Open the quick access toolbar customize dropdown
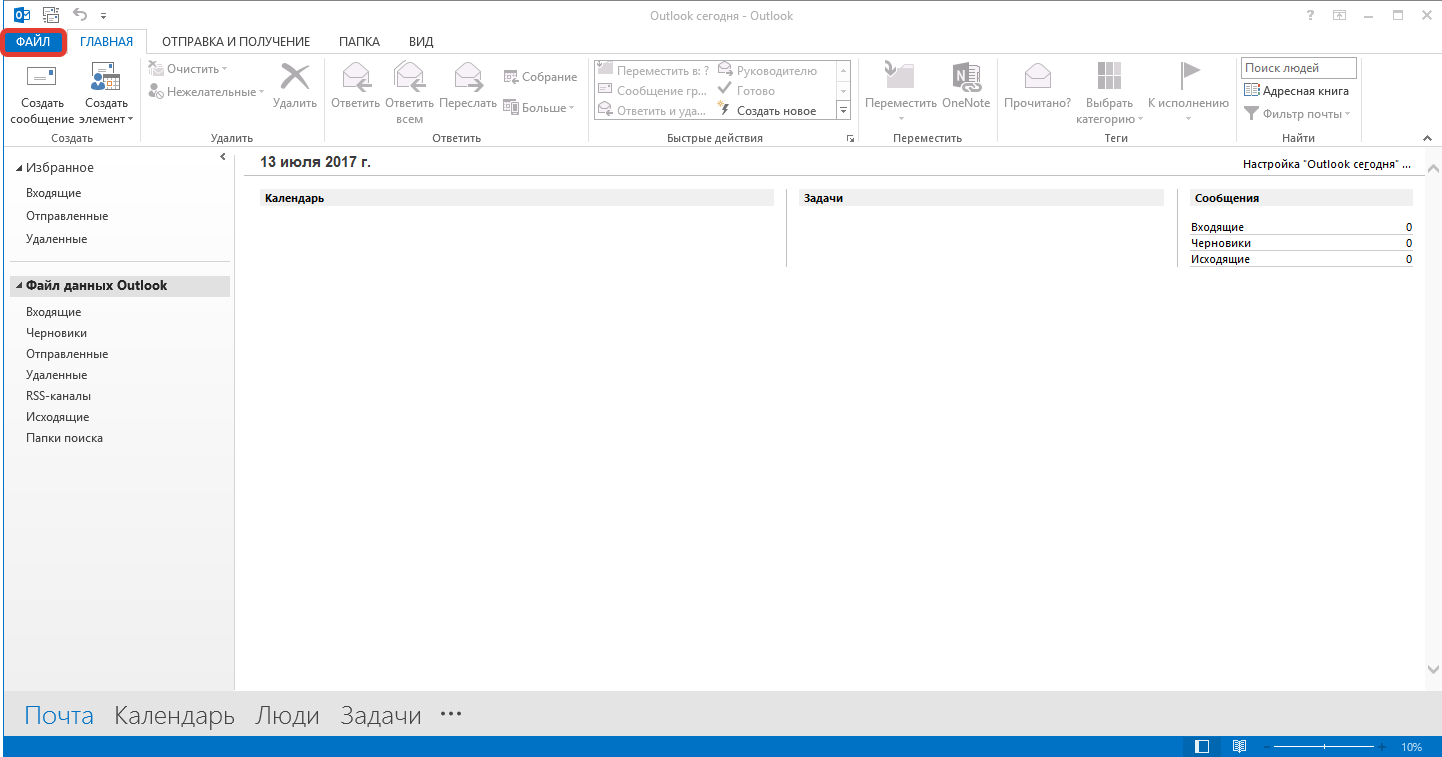Image resolution: width=1442 pixels, height=757 pixels. 104,16
